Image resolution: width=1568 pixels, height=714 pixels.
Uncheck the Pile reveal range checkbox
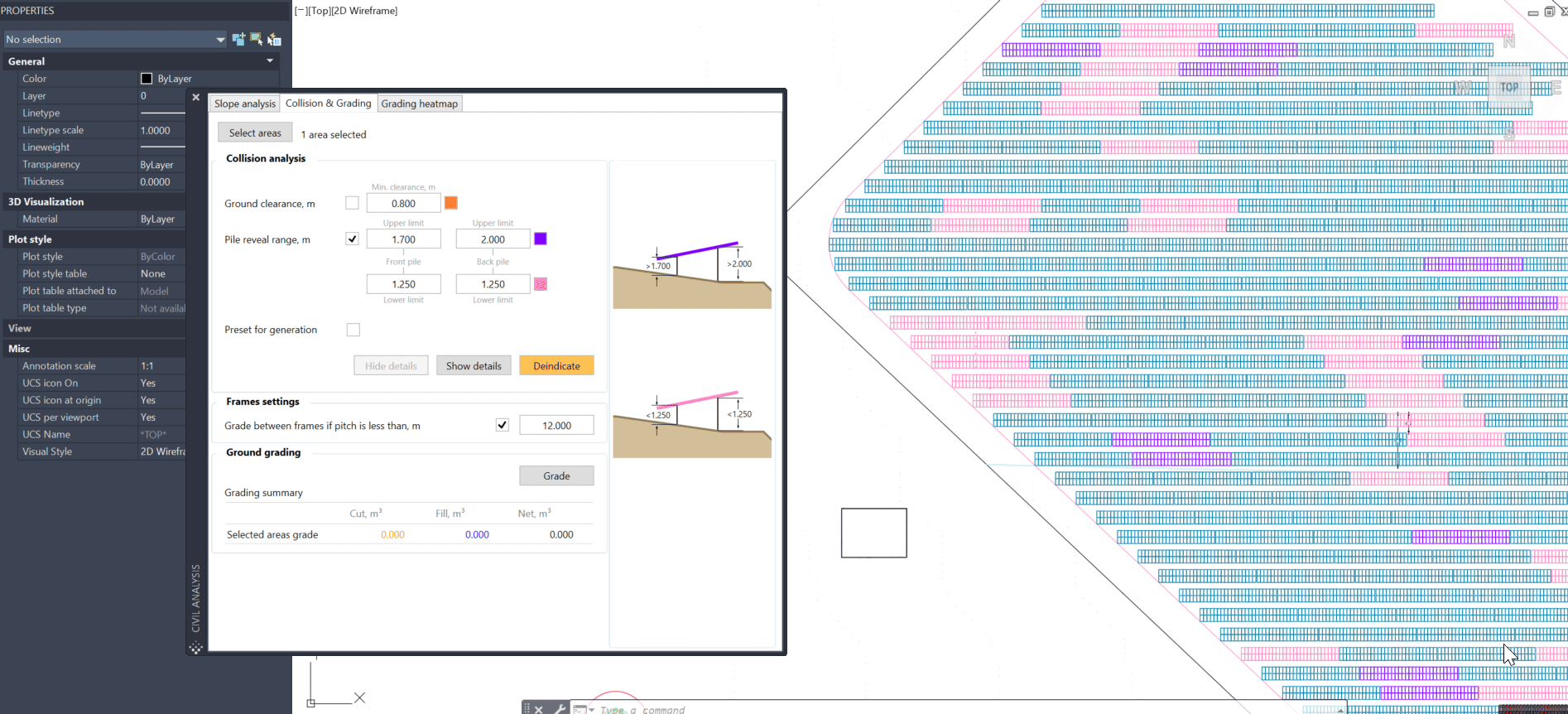click(x=353, y=239)
